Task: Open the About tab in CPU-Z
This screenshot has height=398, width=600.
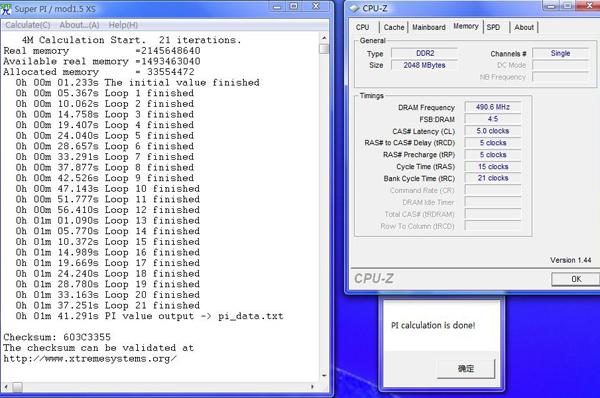Action: [x=523, y=27]
